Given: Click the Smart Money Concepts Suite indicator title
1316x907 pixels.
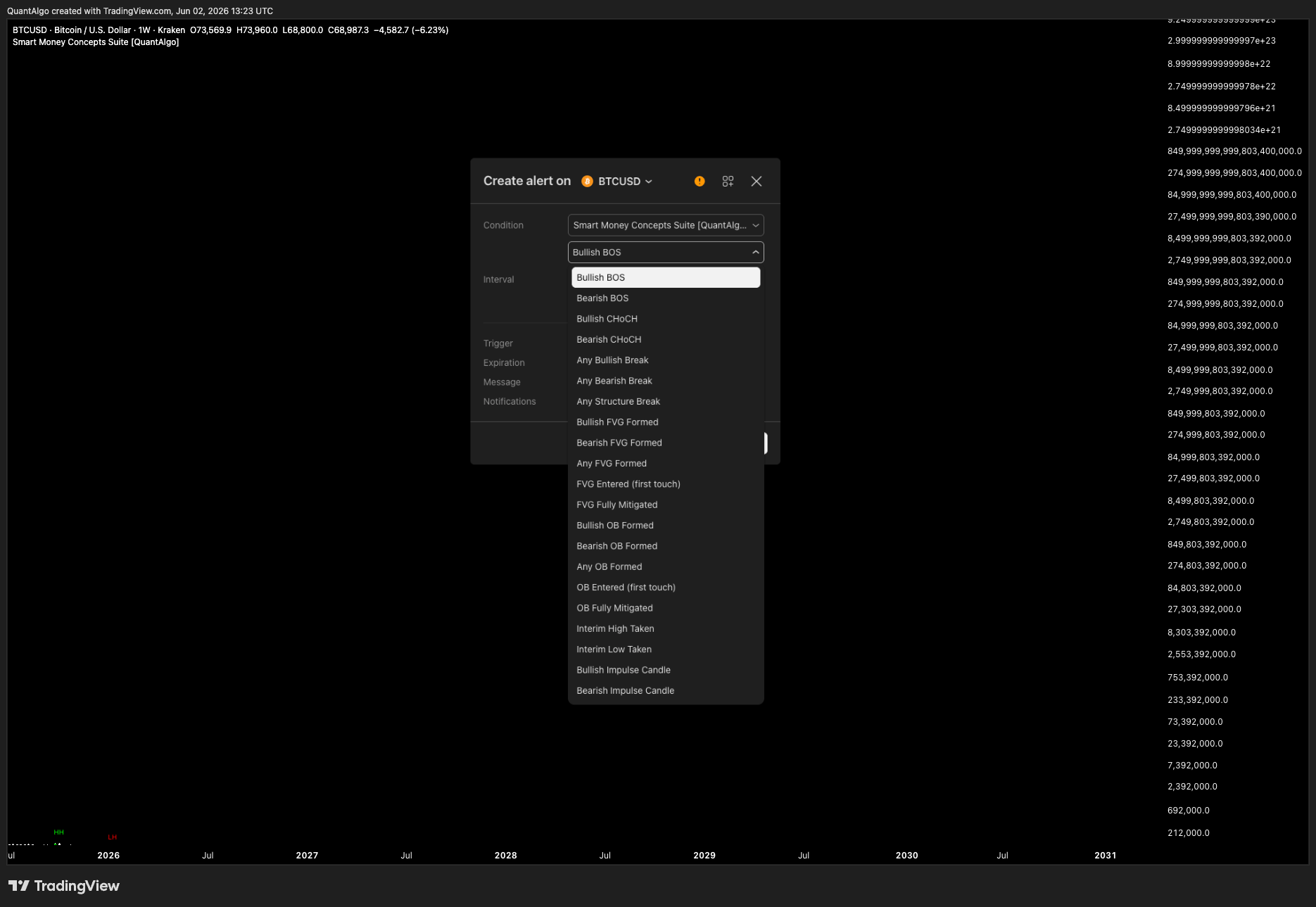Looking at the screenshot, I should 96,42.
